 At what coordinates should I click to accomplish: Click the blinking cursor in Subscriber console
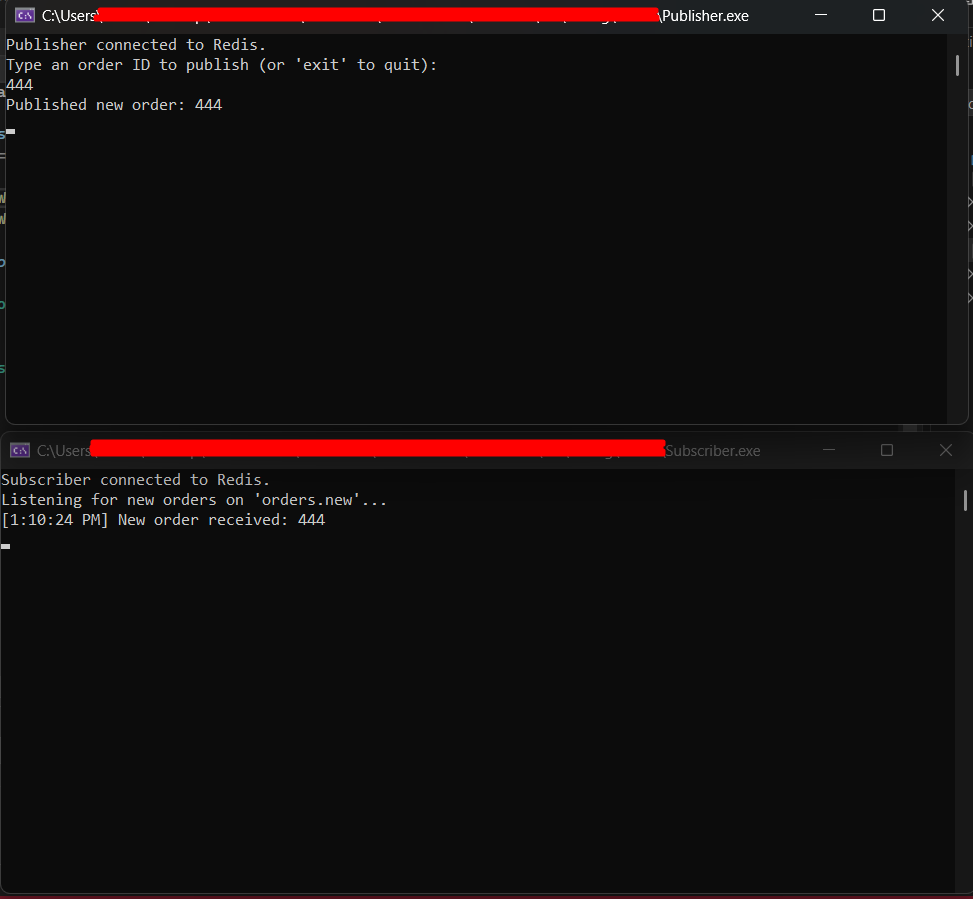click(6, 547)
